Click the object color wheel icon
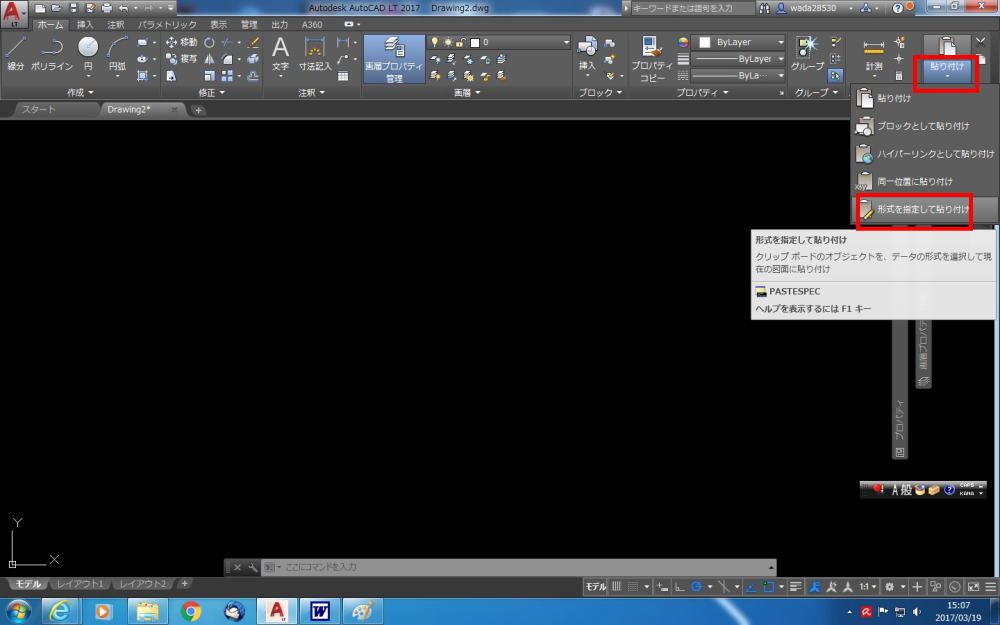The height and width of the screenshot is (625, 1000). (683, 42)
